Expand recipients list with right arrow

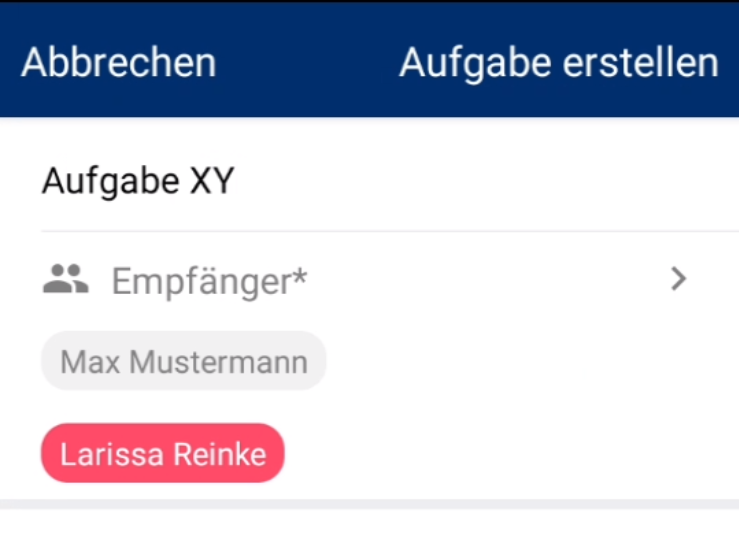[x=679, y=279]
